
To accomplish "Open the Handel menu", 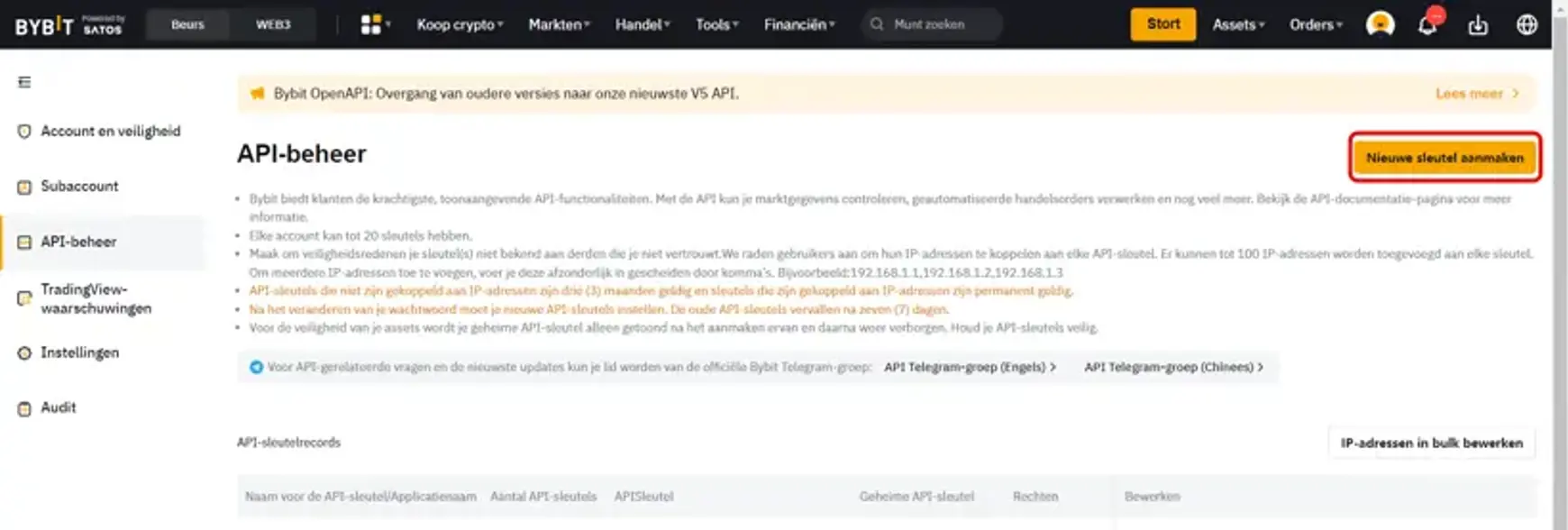I will click(x=642, y=24).
